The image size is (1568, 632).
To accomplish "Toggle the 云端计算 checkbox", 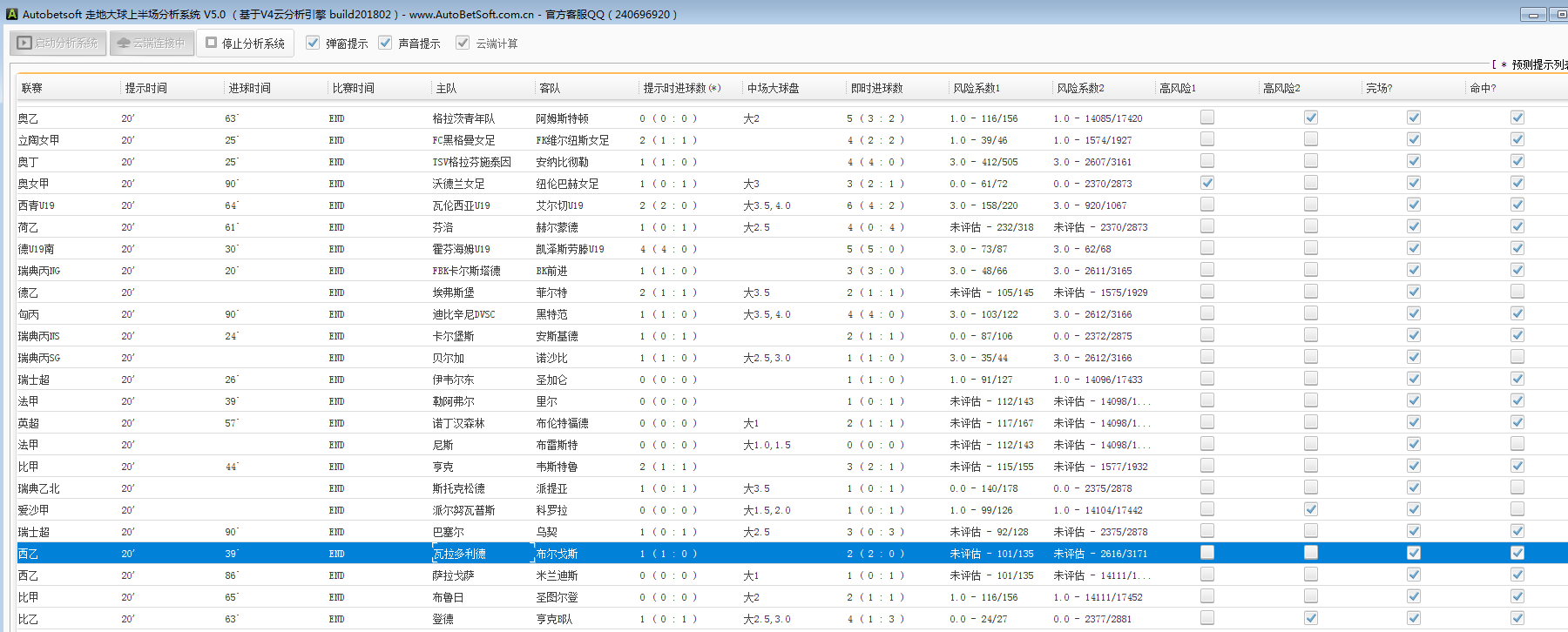I will pos(463,43).
